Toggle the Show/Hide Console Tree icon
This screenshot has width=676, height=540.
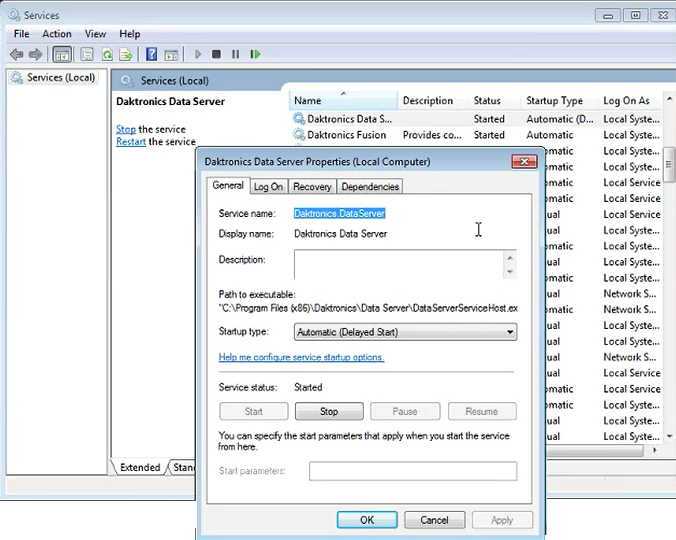[62, 54]
